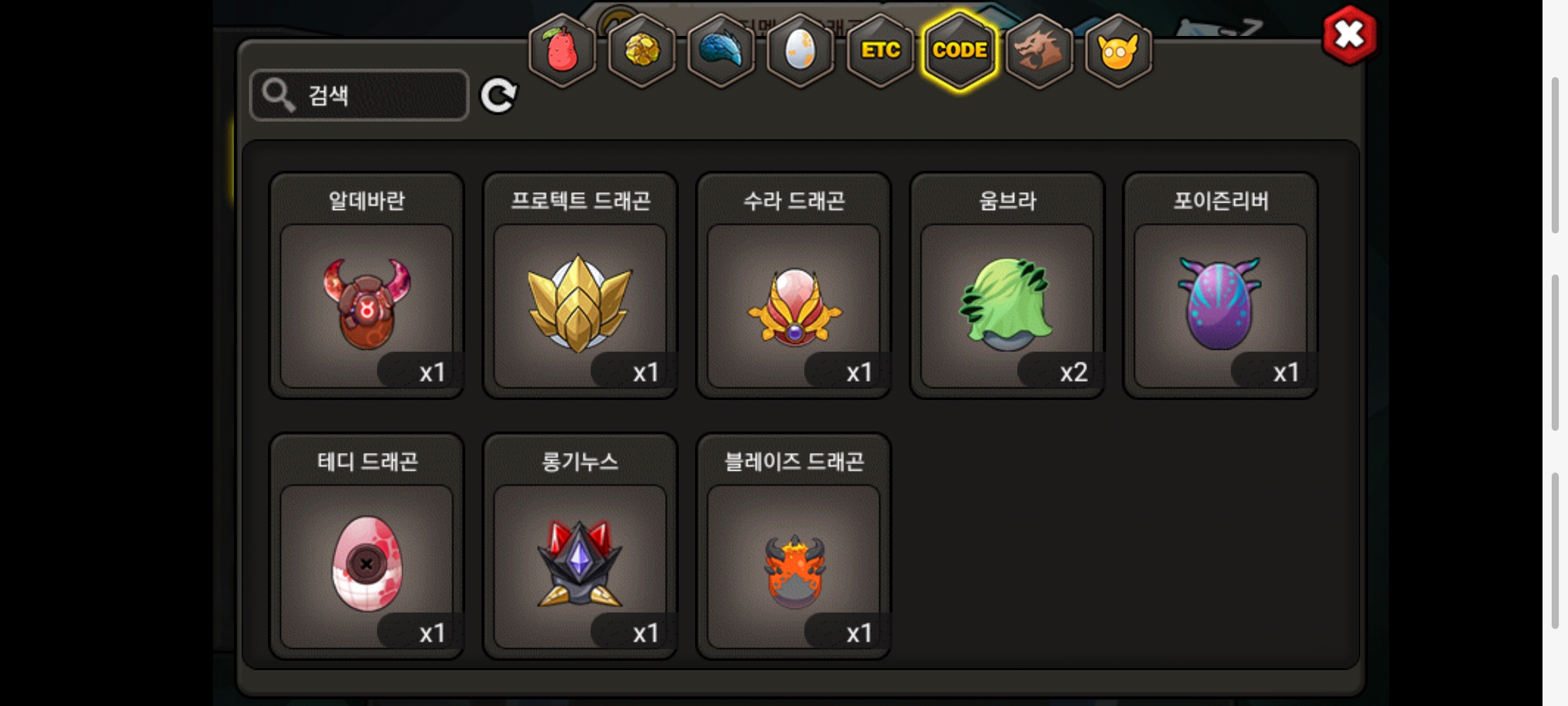Screen dimensions: 1568x706
Task: Choose the 롱기누스 crystal egg item
Action: [x=580, y=546]
